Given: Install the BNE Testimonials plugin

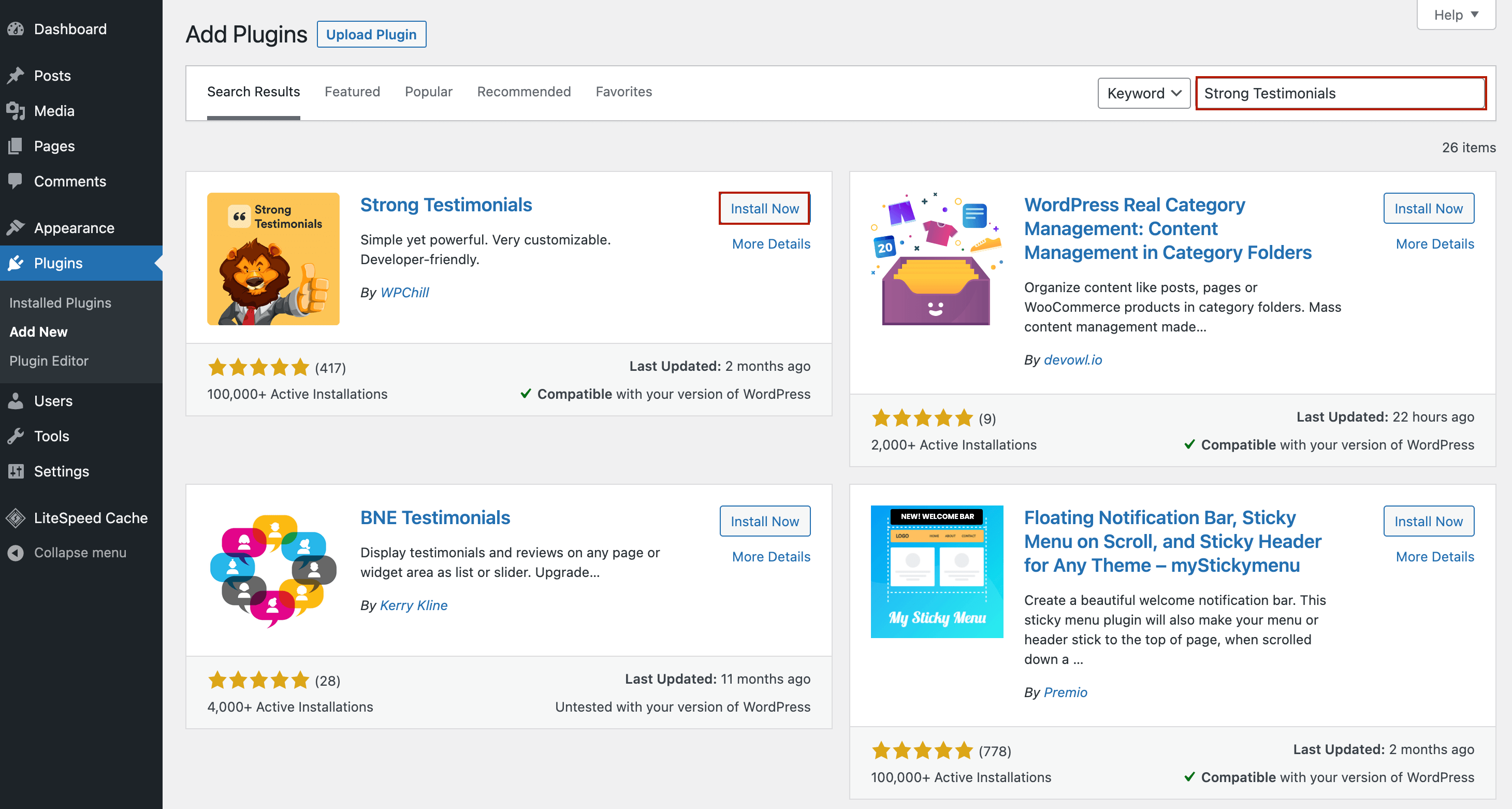Looking at the screenshot, I should (764, 522).
